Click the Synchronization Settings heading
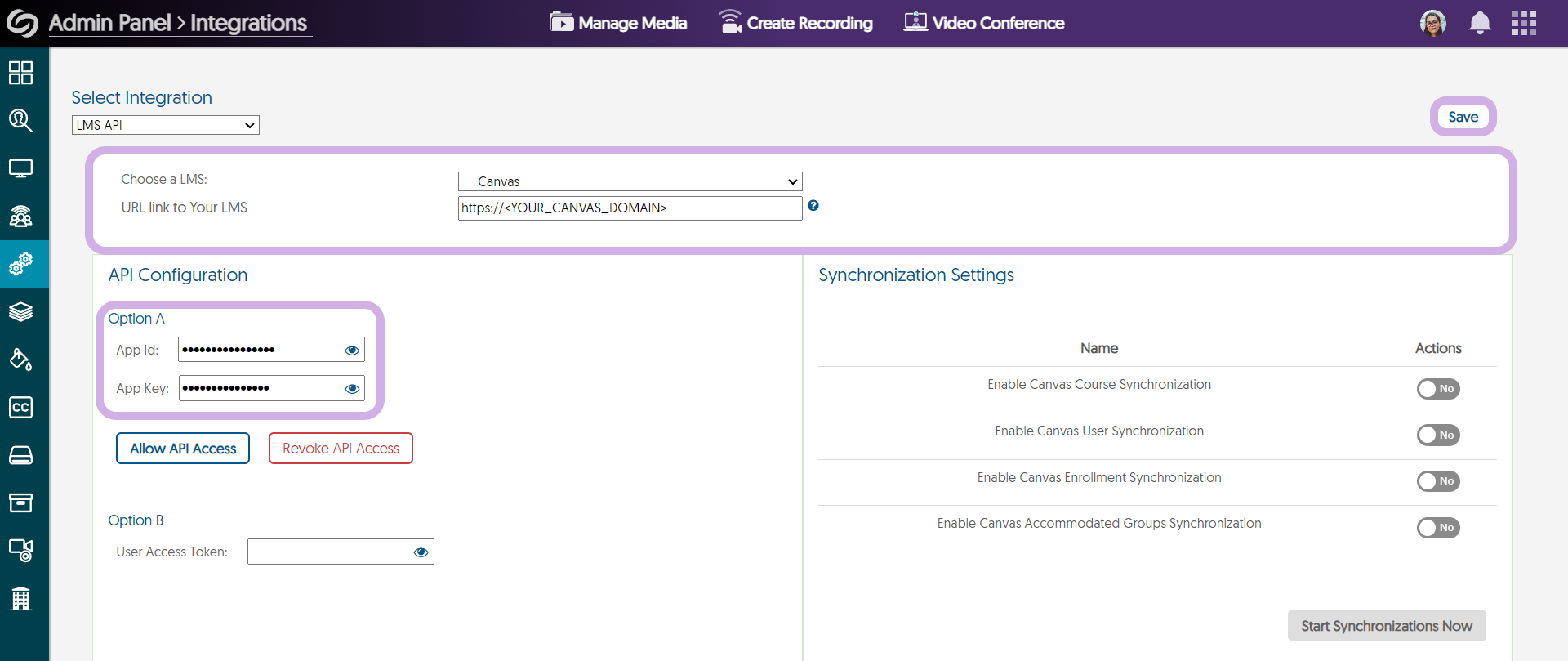 click(x=916, y=275)
